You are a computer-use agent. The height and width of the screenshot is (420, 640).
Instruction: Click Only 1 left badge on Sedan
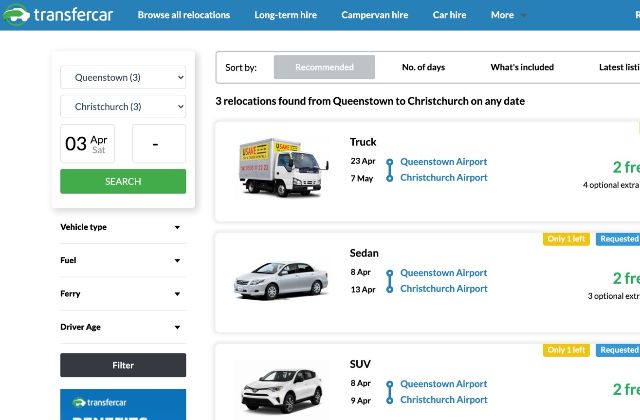click(566, 239)
